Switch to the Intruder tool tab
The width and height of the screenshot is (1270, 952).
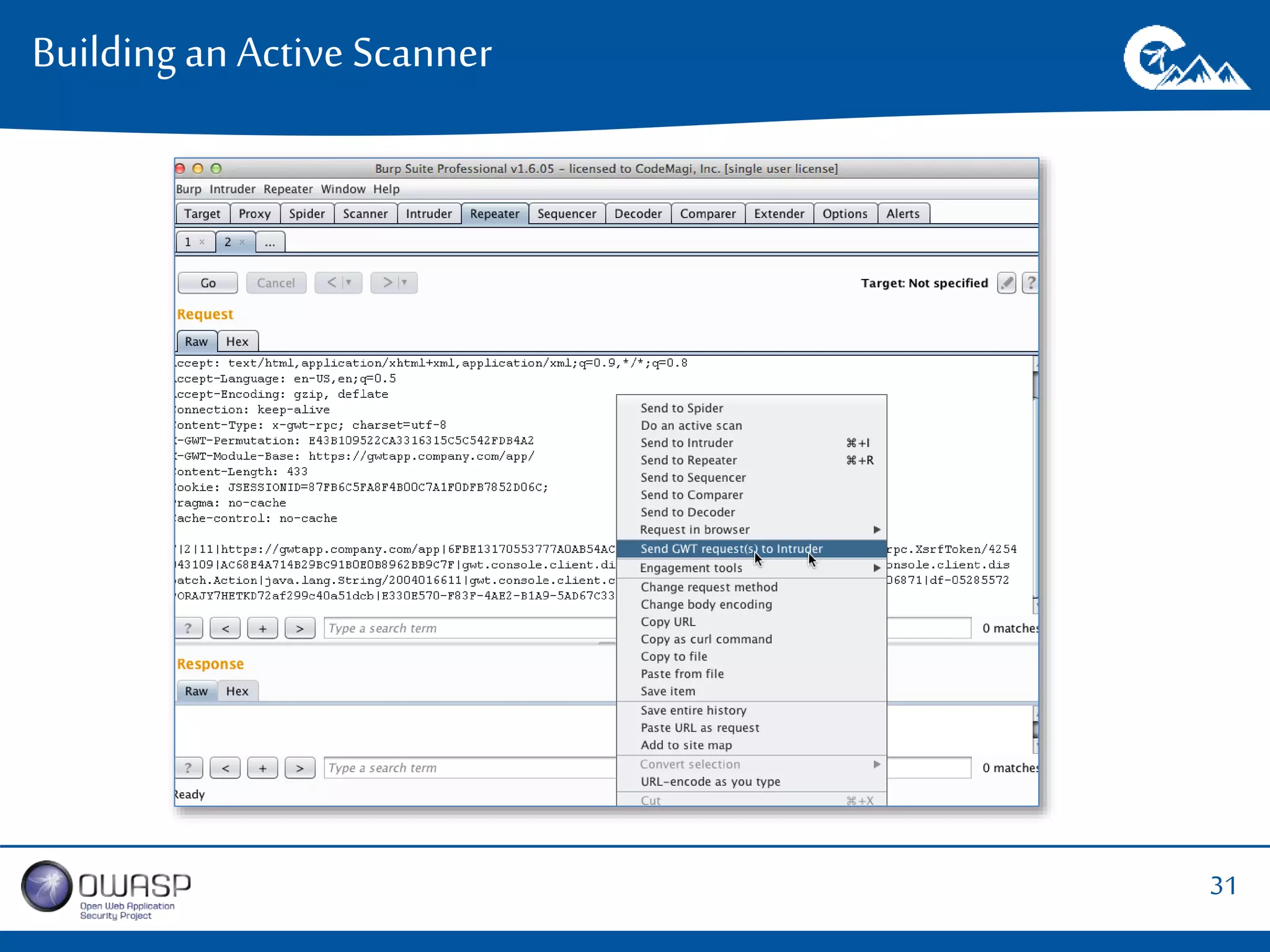click(429, 214)
